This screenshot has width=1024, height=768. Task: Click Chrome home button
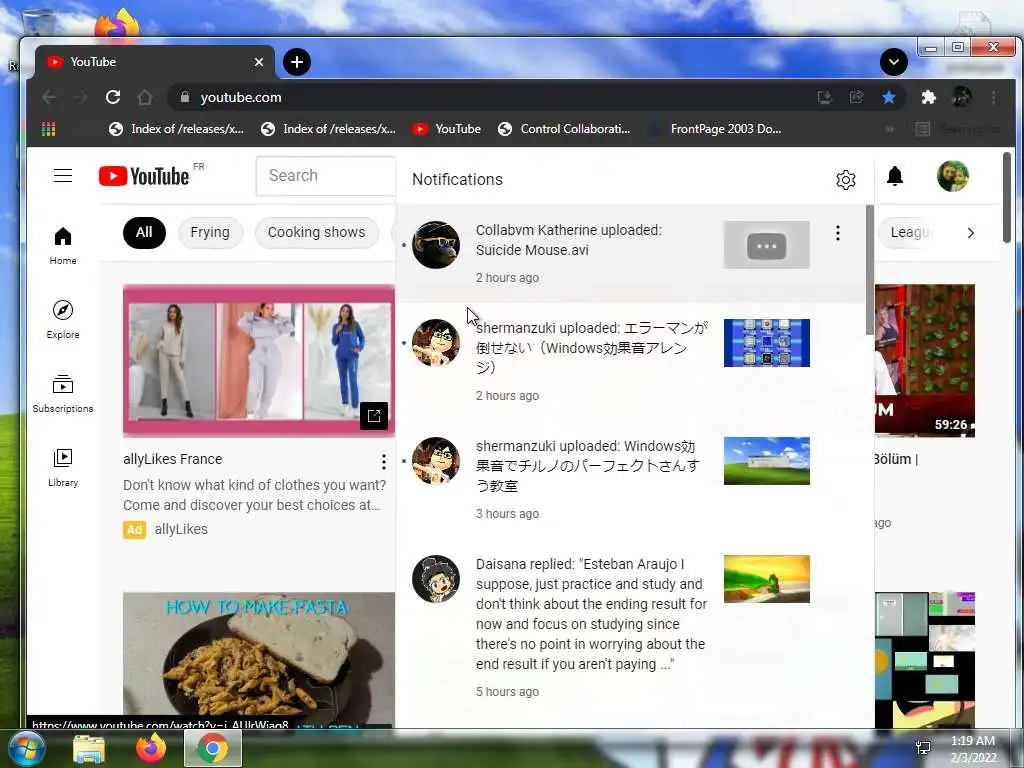[145, 97]
